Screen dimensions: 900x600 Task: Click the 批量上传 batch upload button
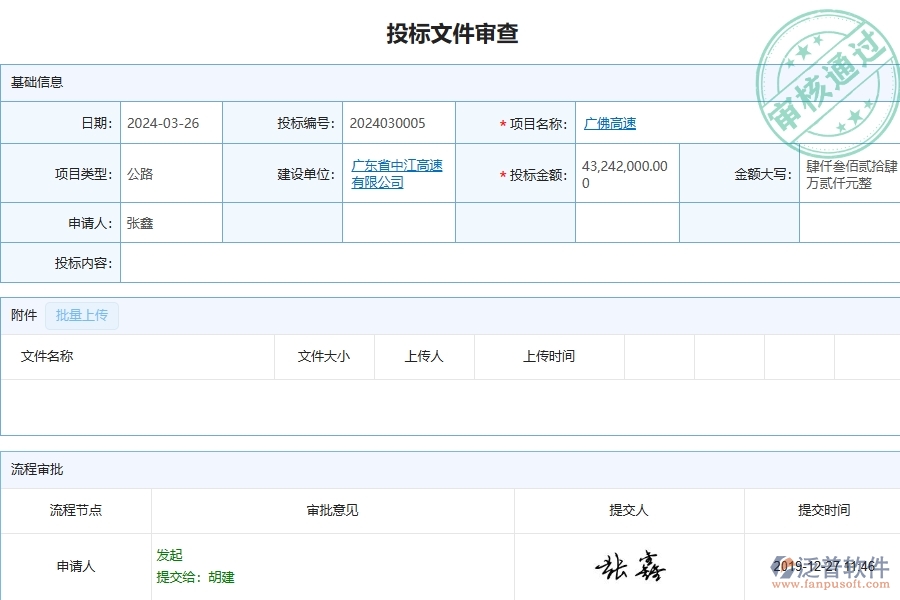tap(82, 315)
